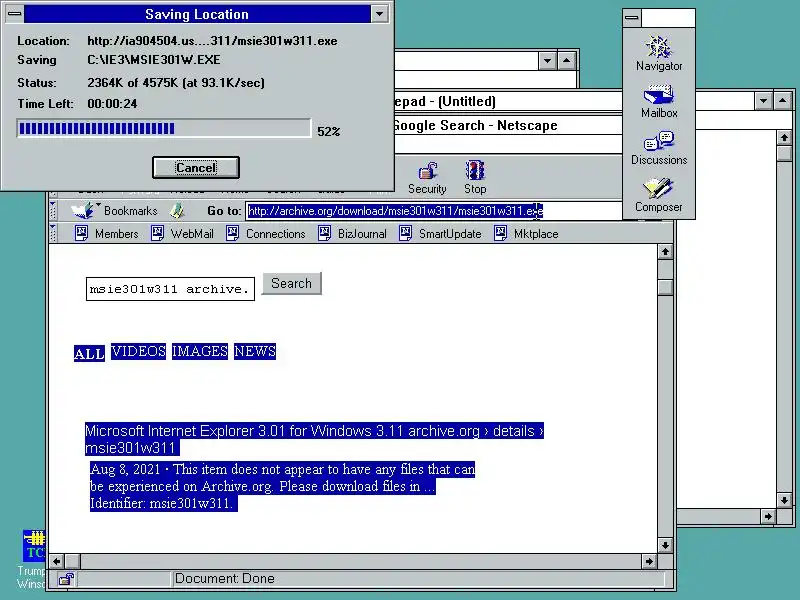Image resolution: width=800 pixels, height=600 pixels.
Task: Collapse the personal toolbar grip
Action: 53,233
